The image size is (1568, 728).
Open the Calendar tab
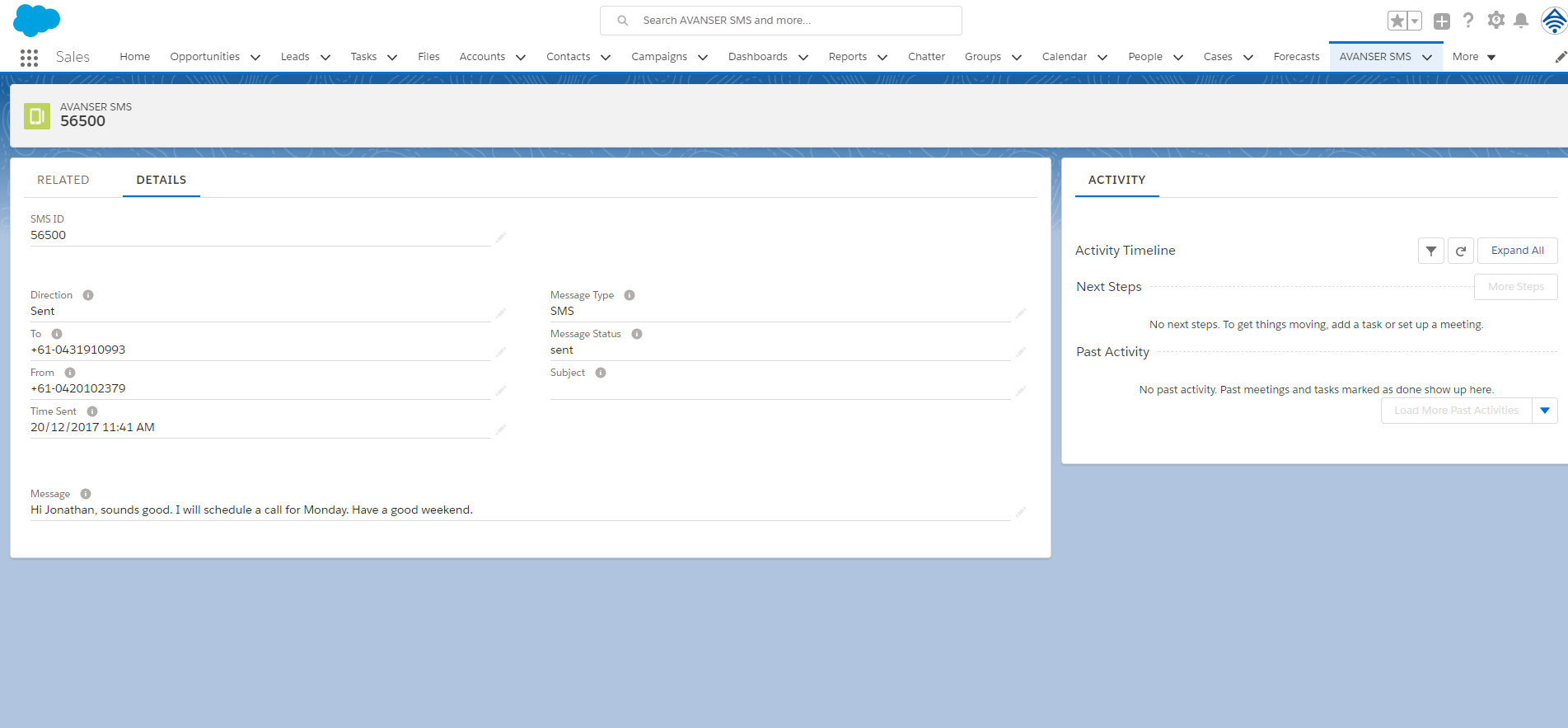point(1065,57)
